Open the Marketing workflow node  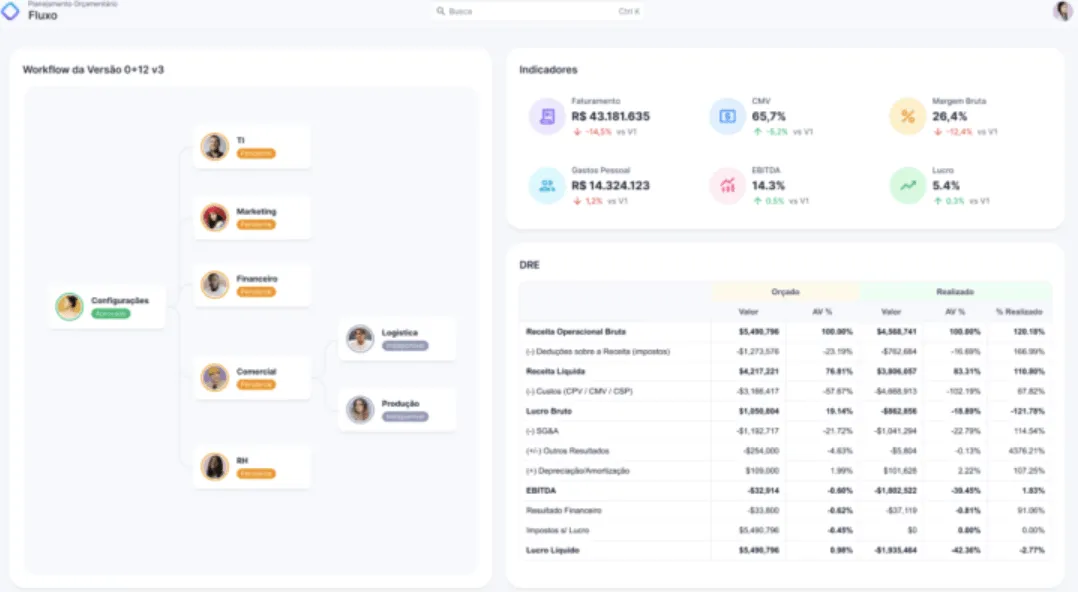click(x=252, y=217)
